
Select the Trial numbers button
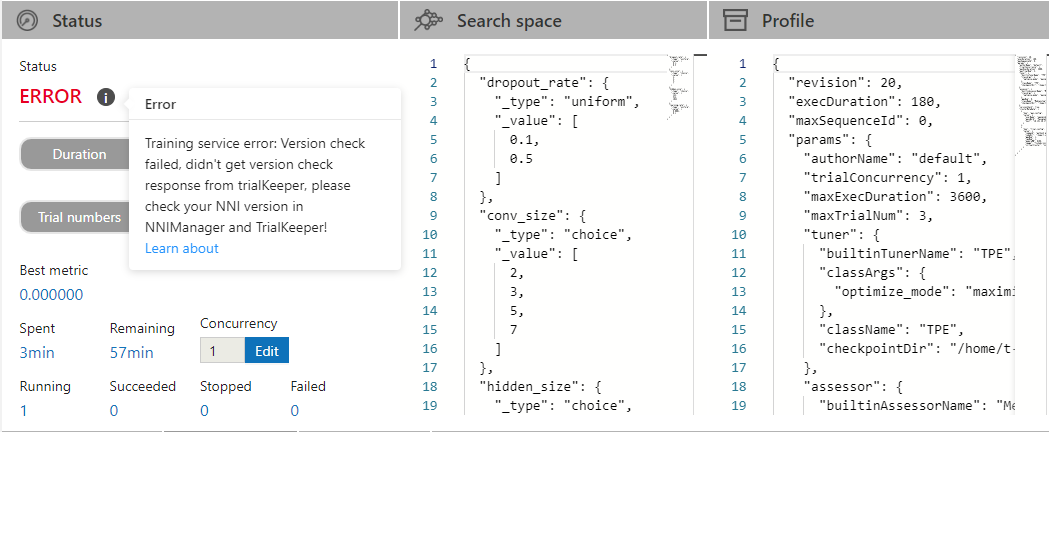[x=79, y=217]
